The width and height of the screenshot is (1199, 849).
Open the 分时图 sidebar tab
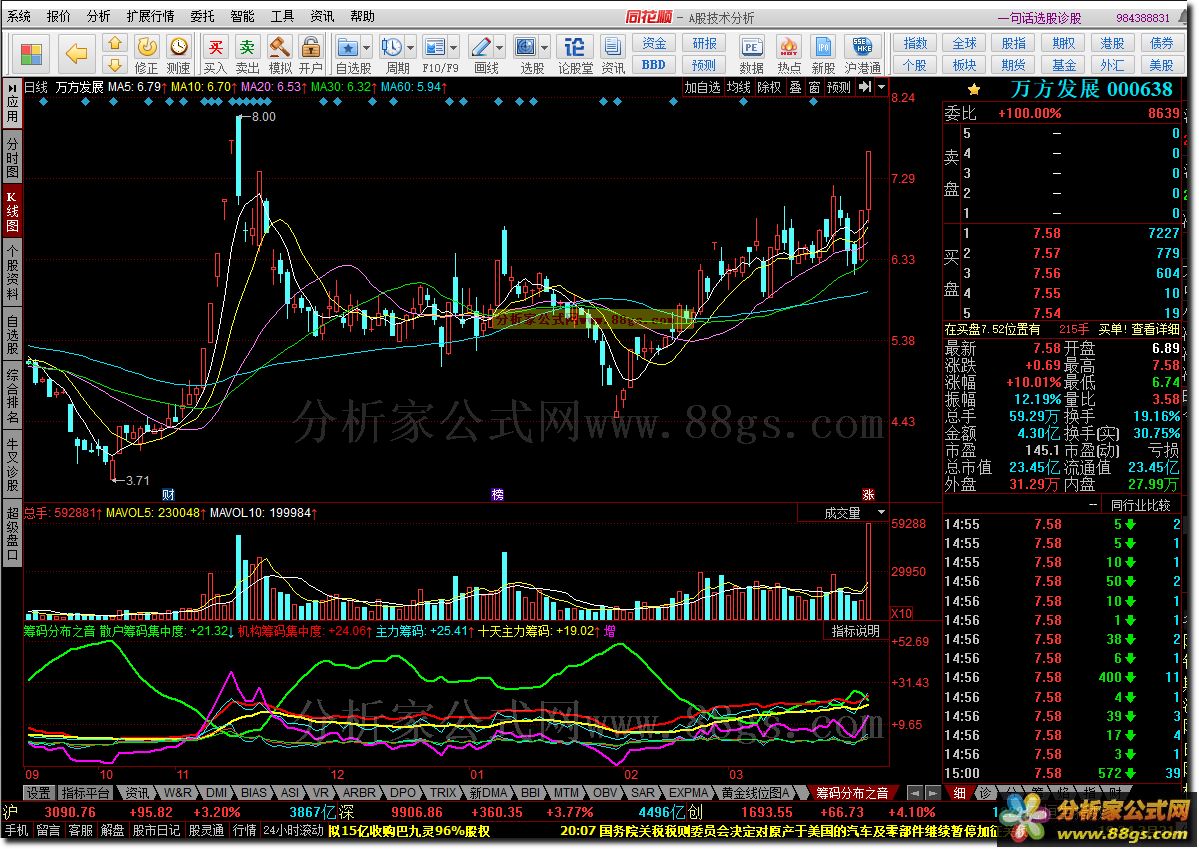click(x=11, y=158)
